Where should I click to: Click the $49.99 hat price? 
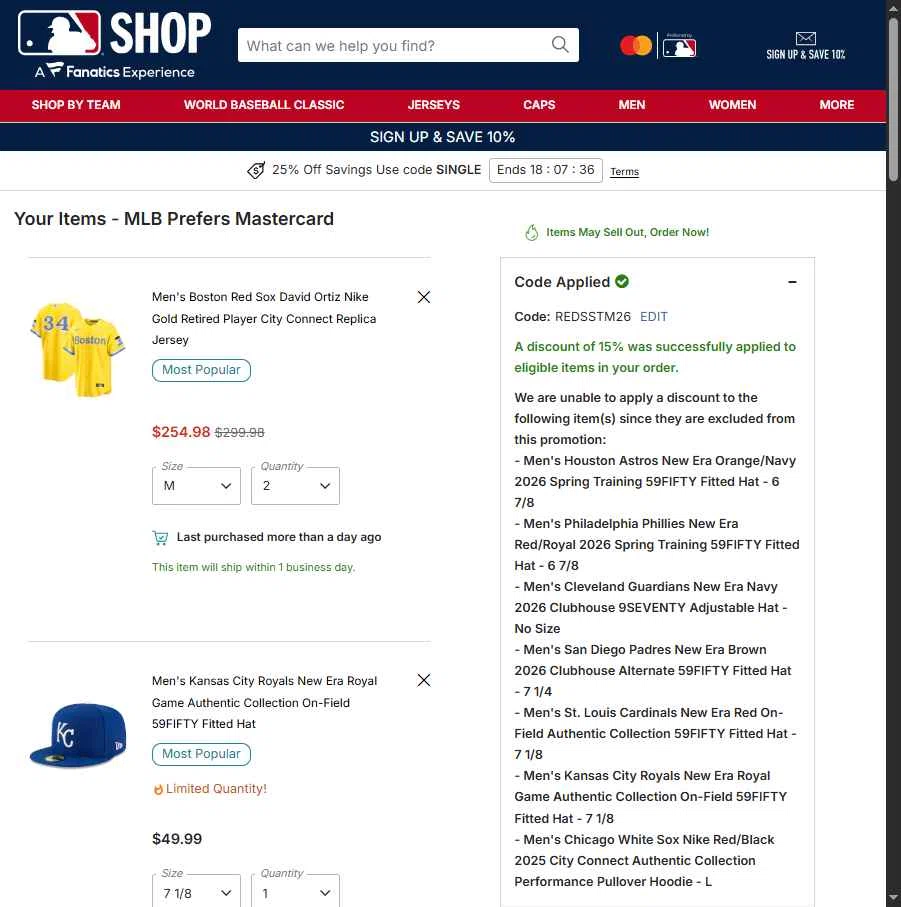177,839
